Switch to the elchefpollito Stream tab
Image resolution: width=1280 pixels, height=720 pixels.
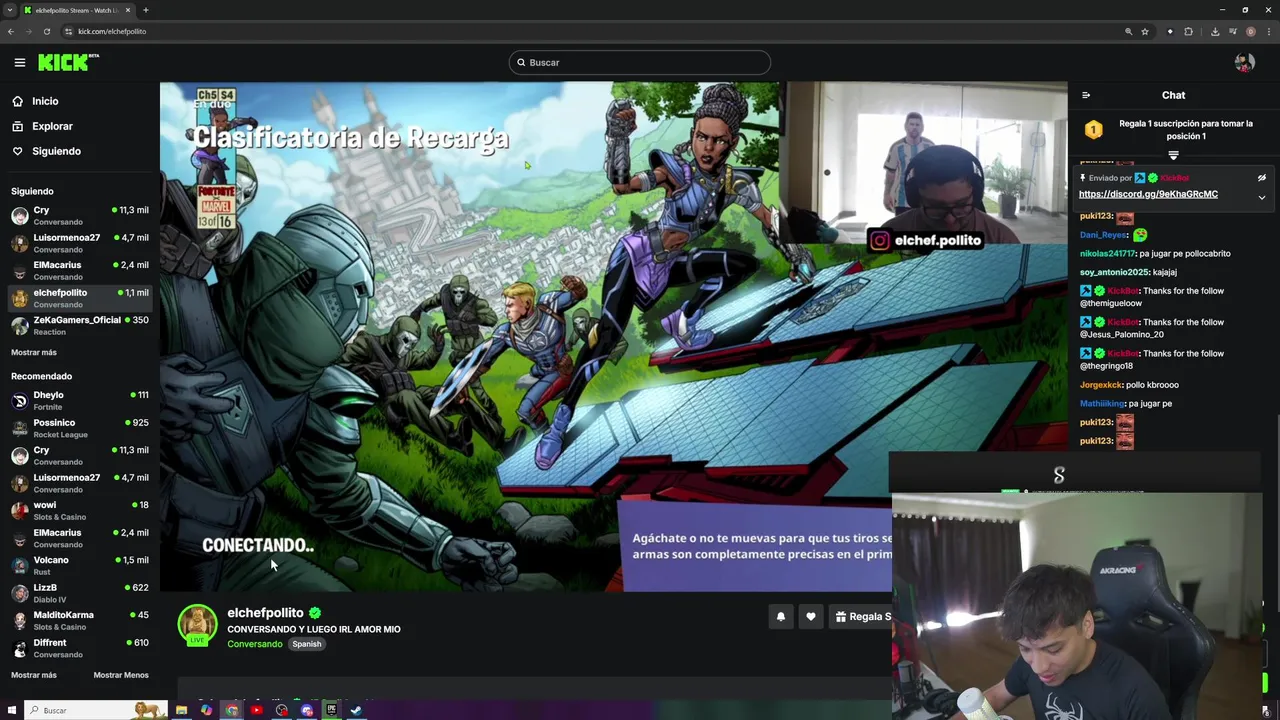click(78, 10)
